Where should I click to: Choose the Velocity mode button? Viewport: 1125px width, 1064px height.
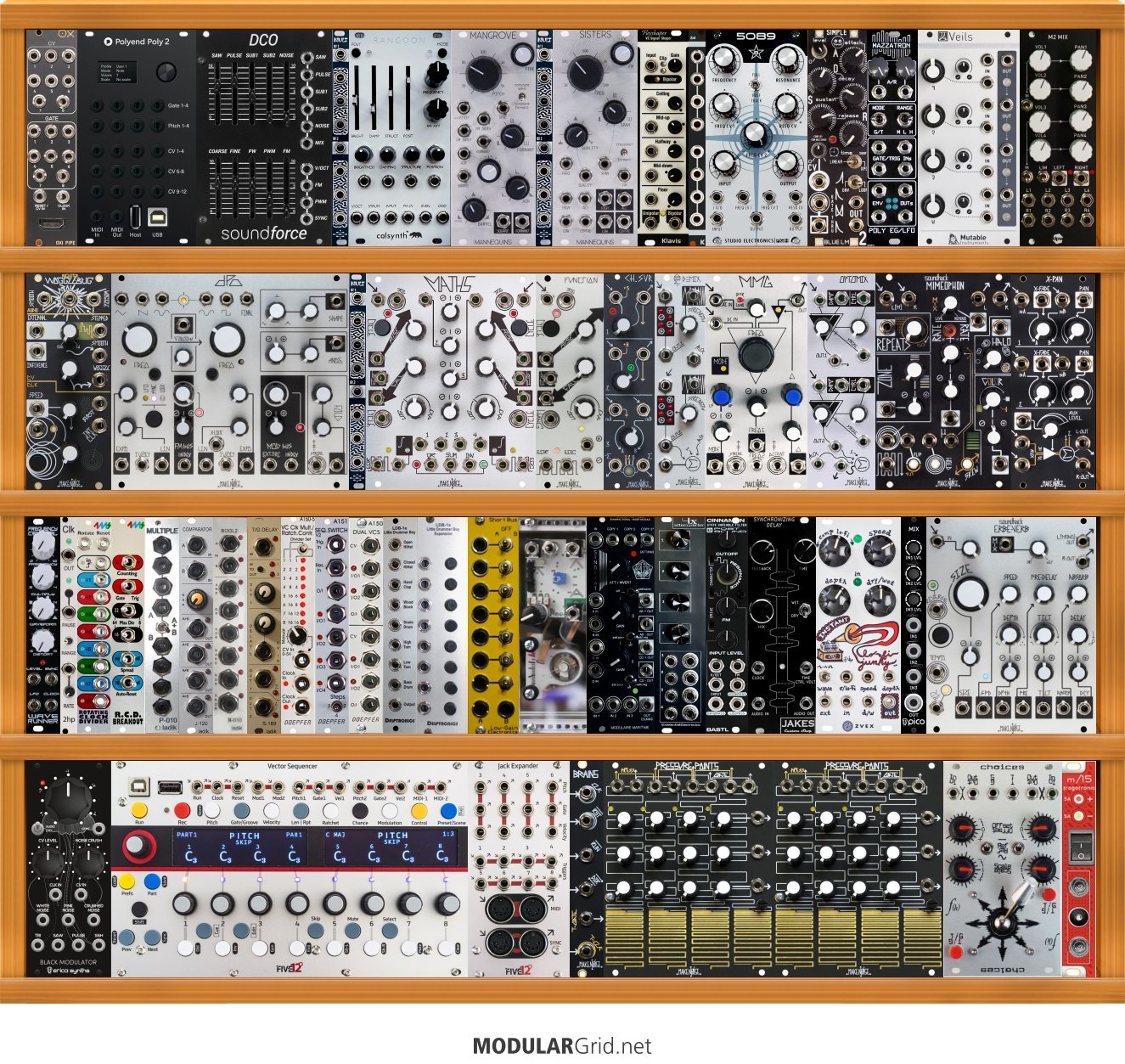point(272,811)
